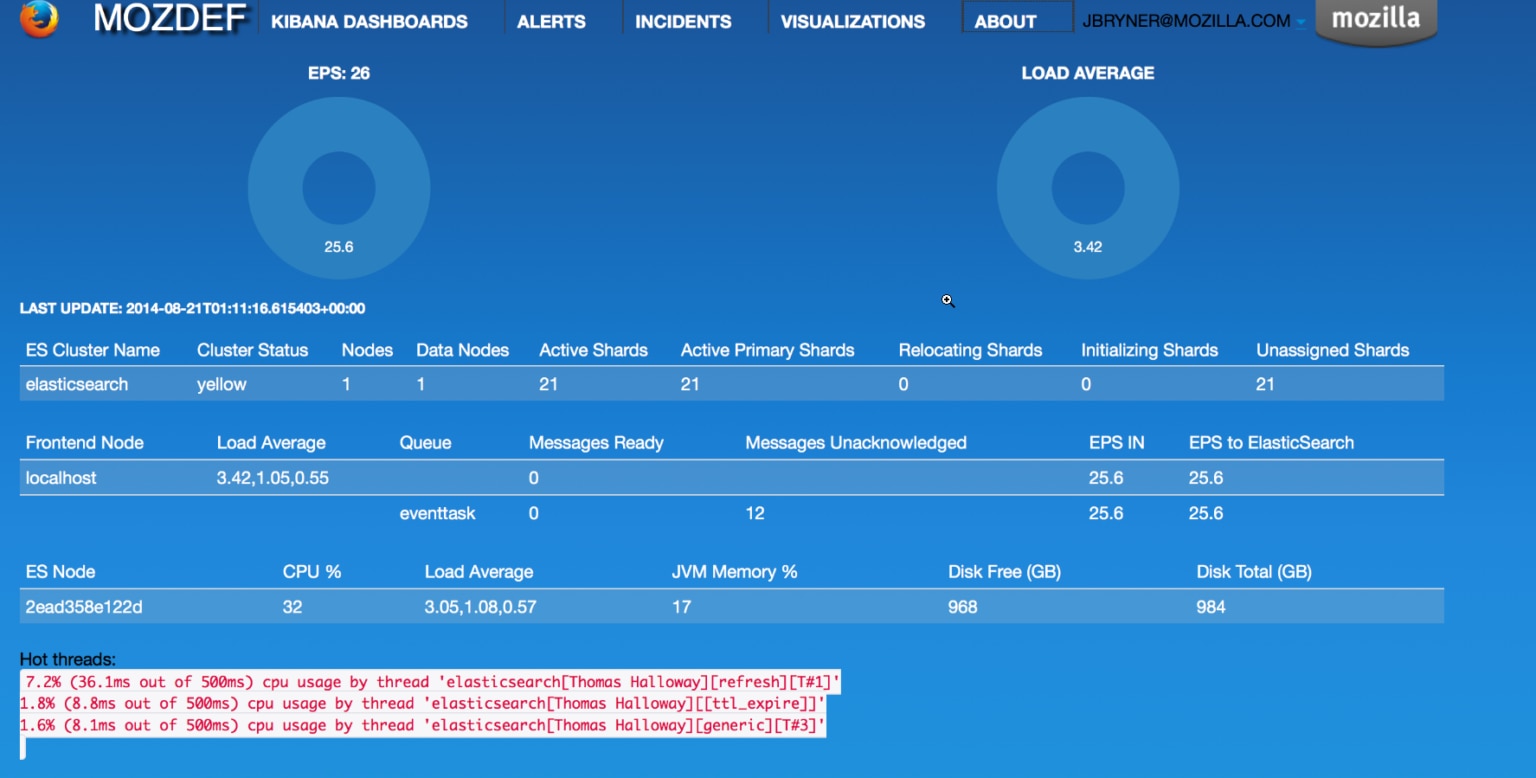Click the Firefox logo icon

coord(39,18)
